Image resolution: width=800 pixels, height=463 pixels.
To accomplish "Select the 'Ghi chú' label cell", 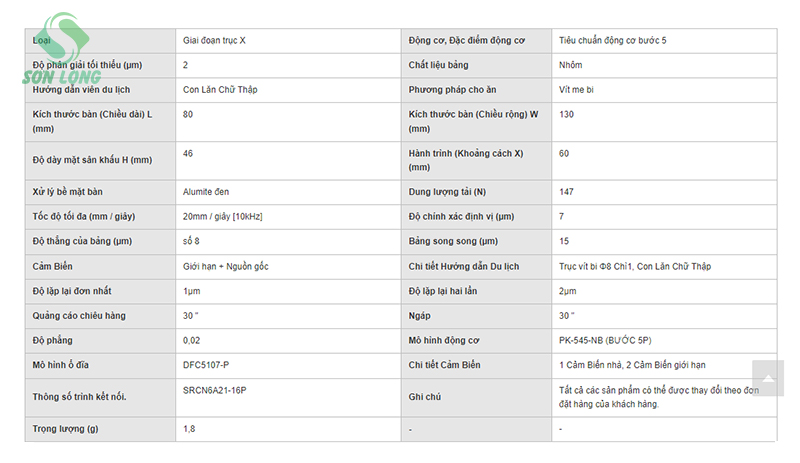I will click(477, 397).
